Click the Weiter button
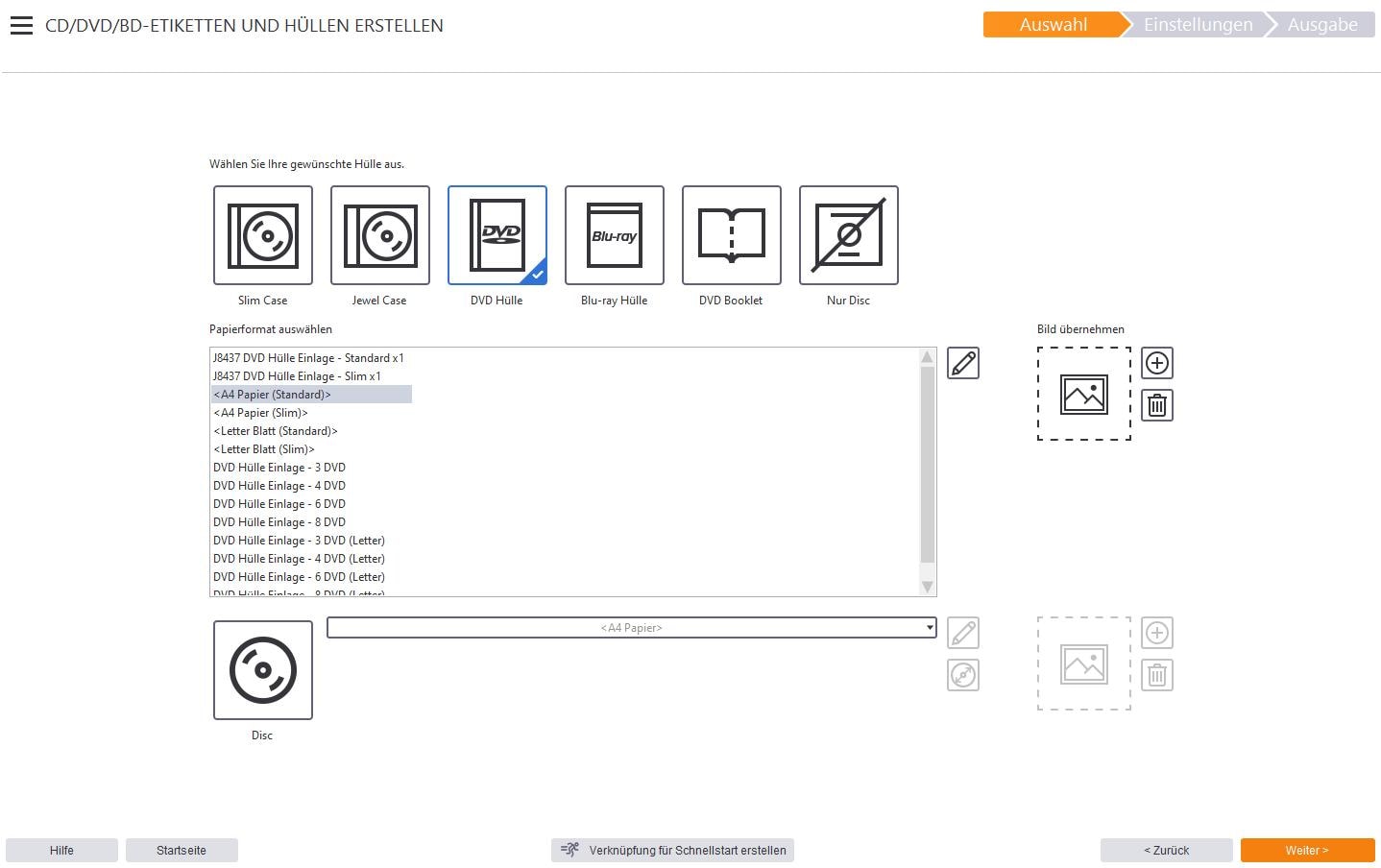 (1307, 850)
